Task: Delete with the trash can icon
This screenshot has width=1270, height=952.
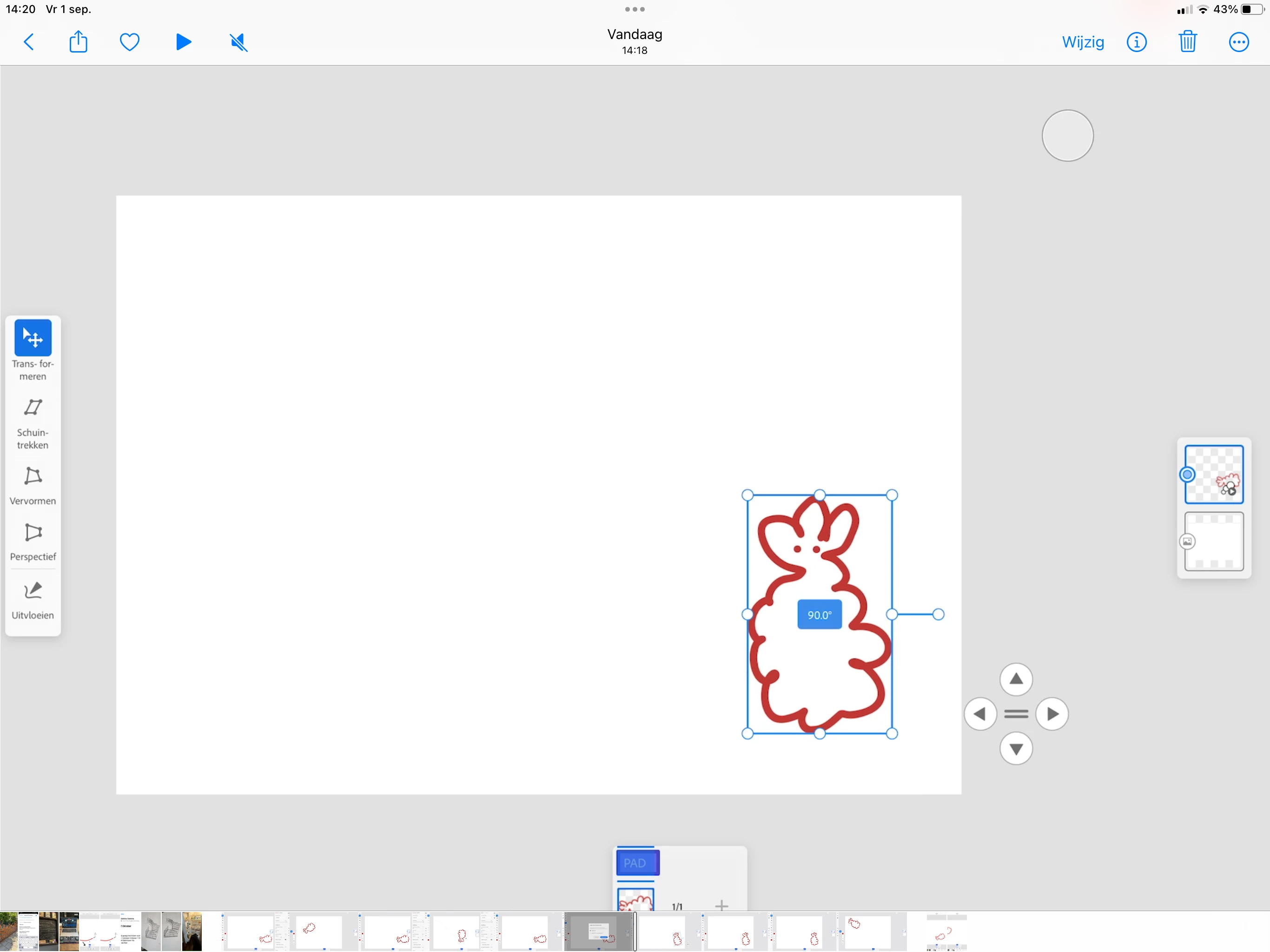Action: [1187, 42]
